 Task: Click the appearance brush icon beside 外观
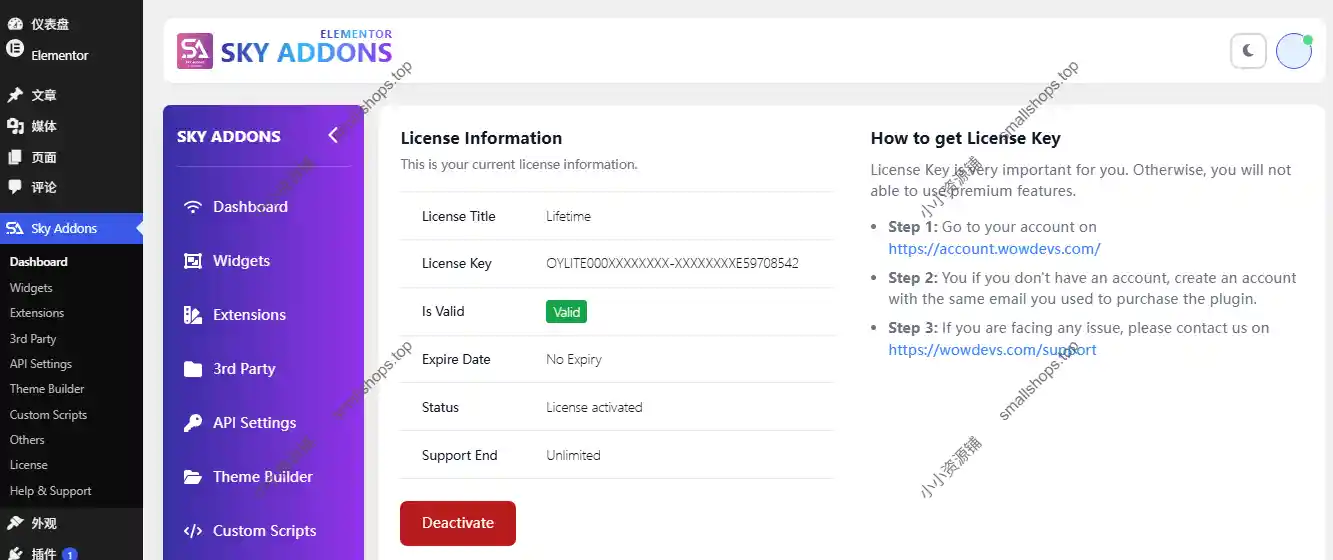coord(15,523)
